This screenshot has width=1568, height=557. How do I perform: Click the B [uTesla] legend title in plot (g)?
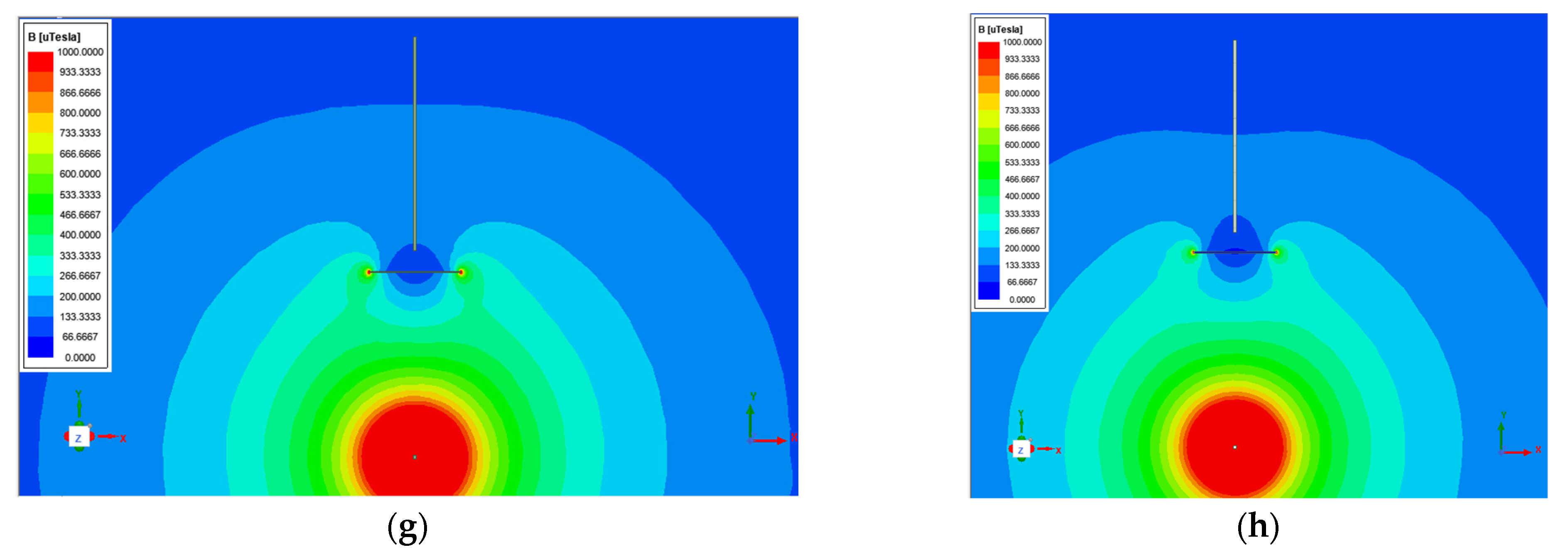(x=54, y=37)
